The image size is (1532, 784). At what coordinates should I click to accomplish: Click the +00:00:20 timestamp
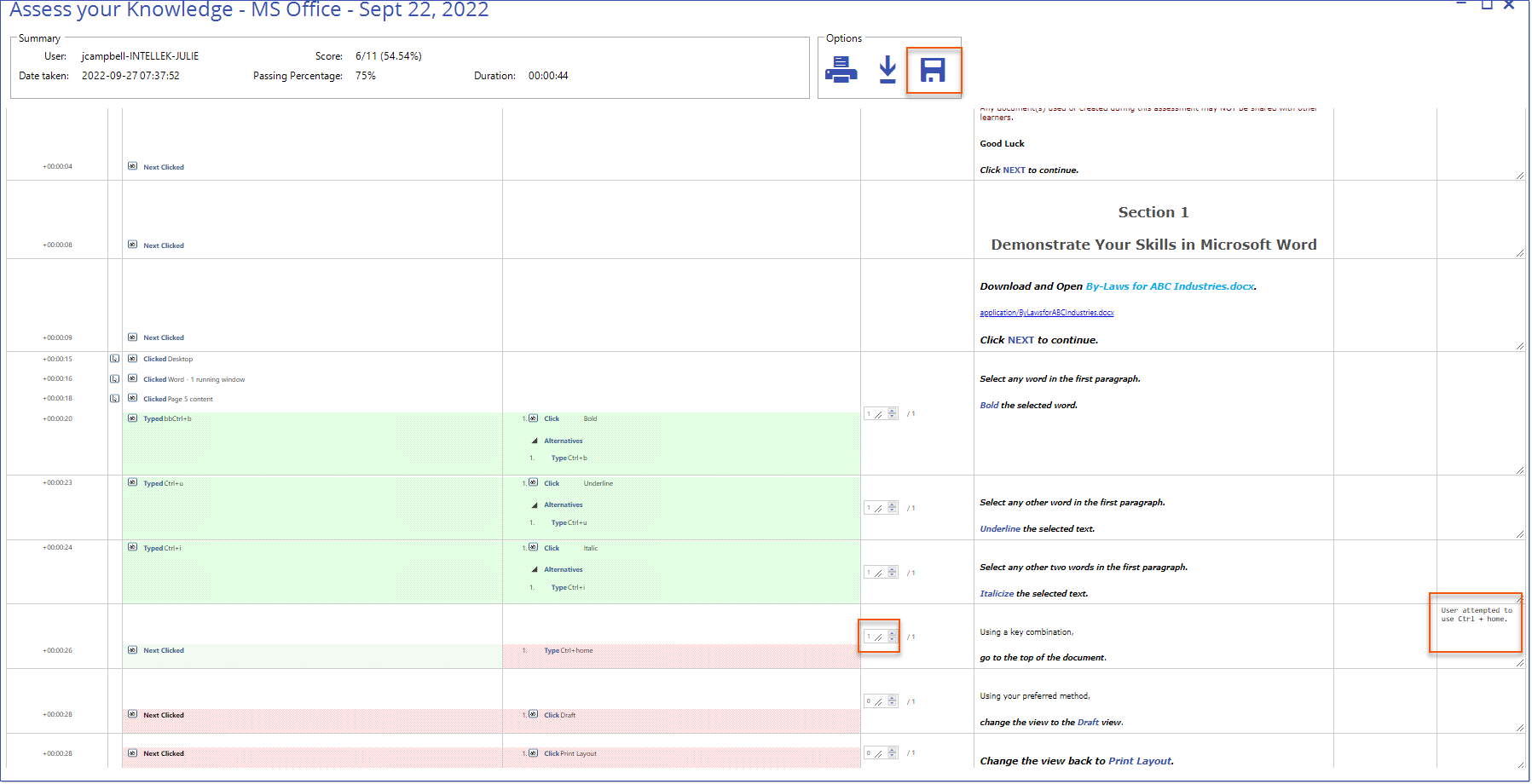(x=57, y=418)
